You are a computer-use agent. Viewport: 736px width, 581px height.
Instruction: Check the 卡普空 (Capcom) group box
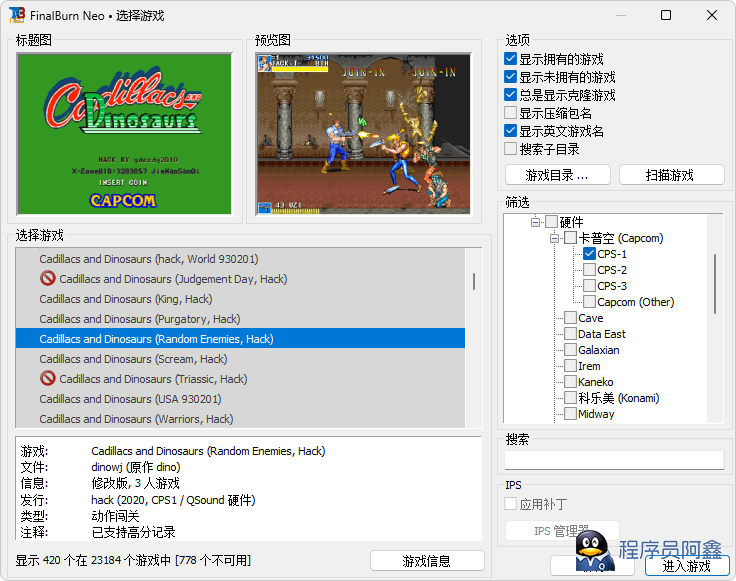pyautogui.click(x=570, y=238)
